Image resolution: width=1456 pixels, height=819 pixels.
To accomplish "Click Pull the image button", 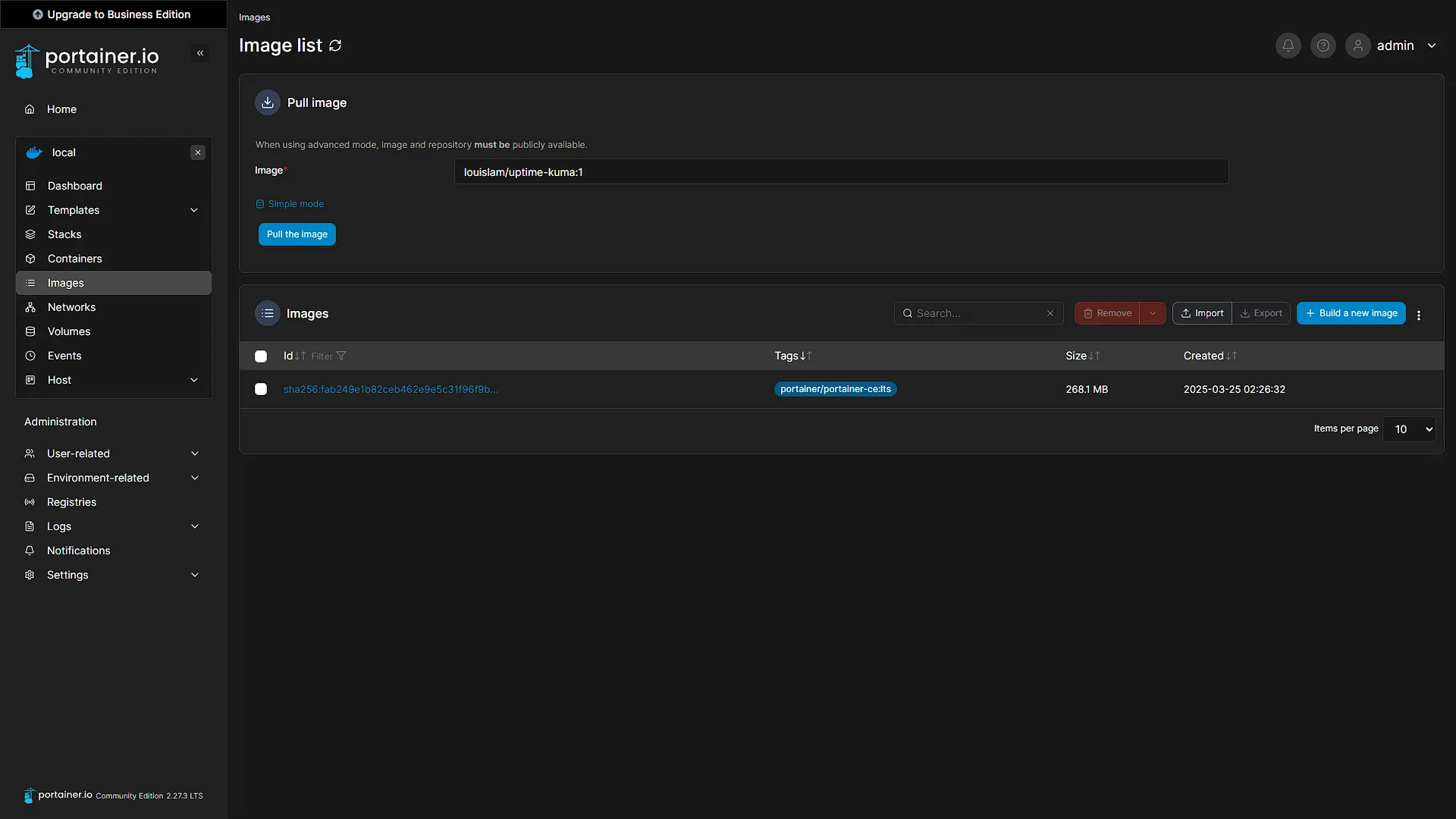I will (x=297, y=234).
